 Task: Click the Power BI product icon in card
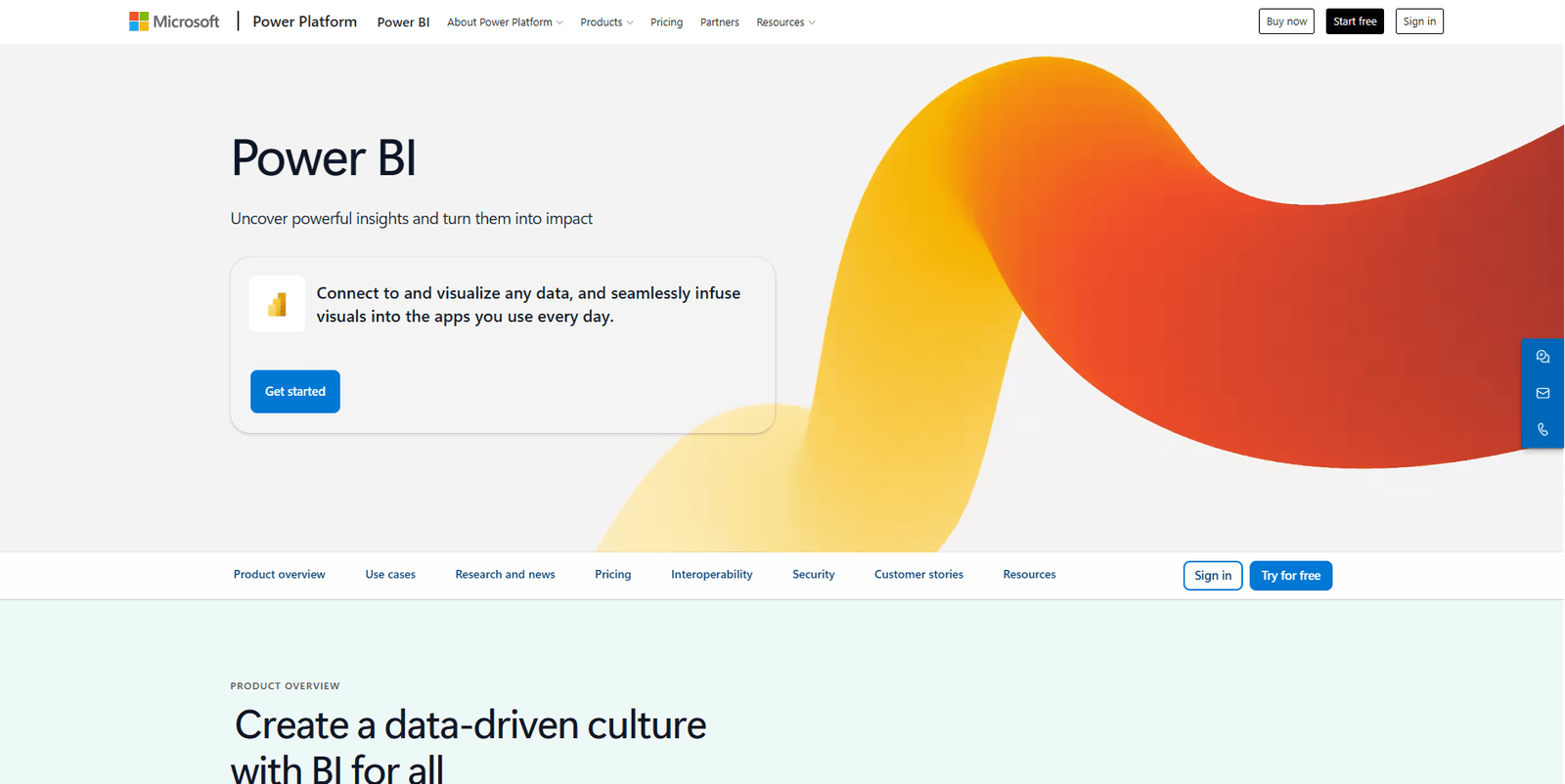tap(277, 304)
